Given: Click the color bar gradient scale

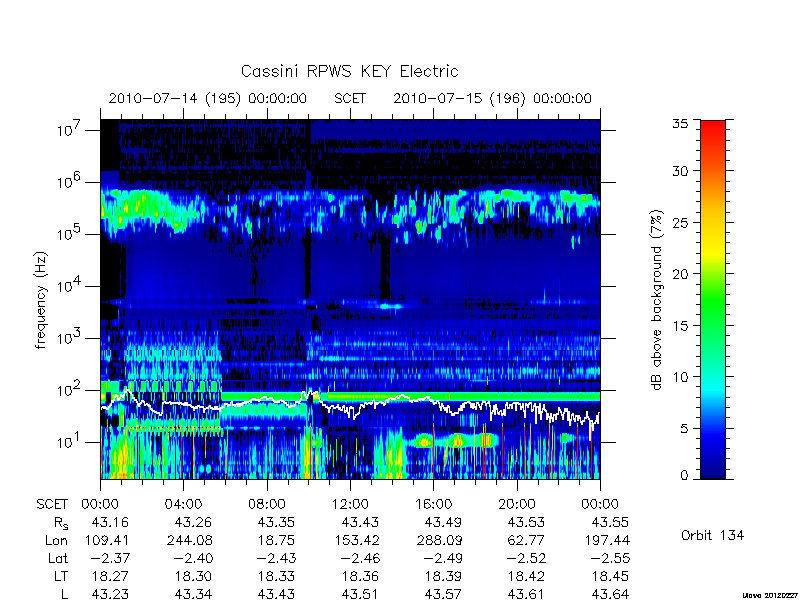Looking at the screenshot, I should pyautogui.click(x=713, y=299).
